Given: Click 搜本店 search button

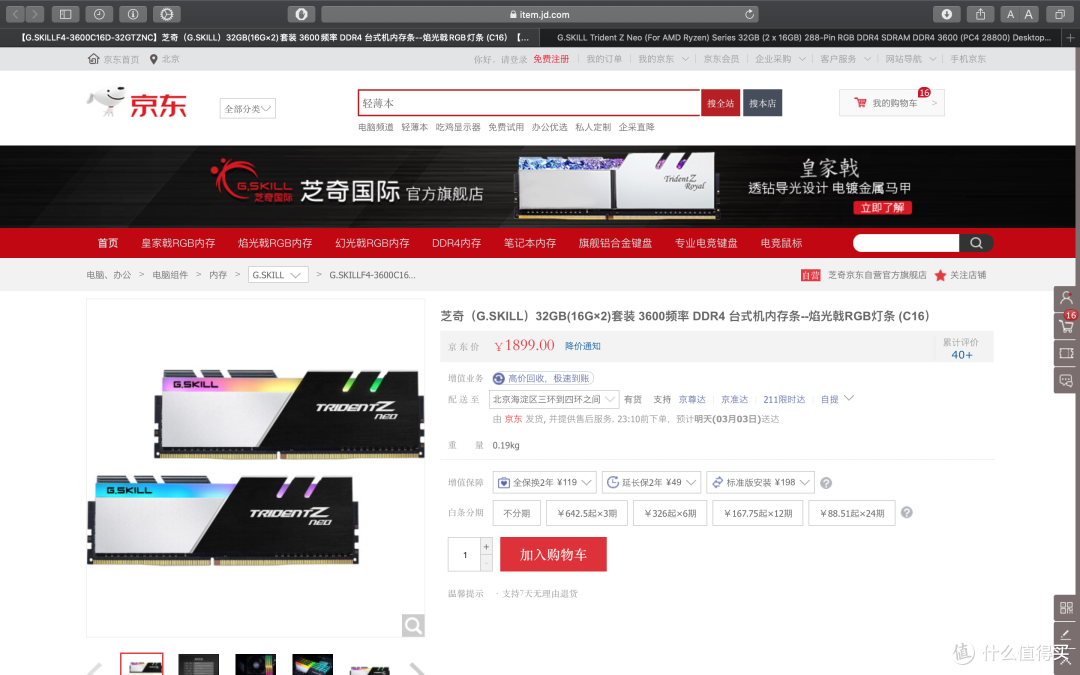Looking at the screenshot, I should (762, 103).
